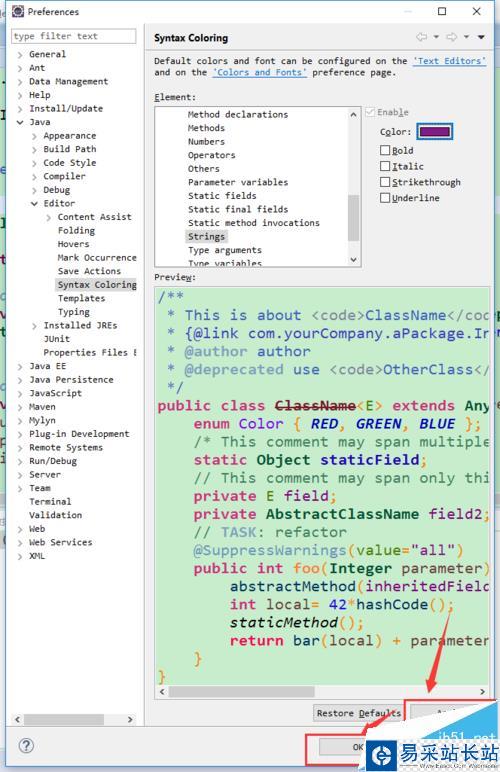Click preview scroll right arrow
This screenshot has width=500, height=772.
(x=482, y=691)
